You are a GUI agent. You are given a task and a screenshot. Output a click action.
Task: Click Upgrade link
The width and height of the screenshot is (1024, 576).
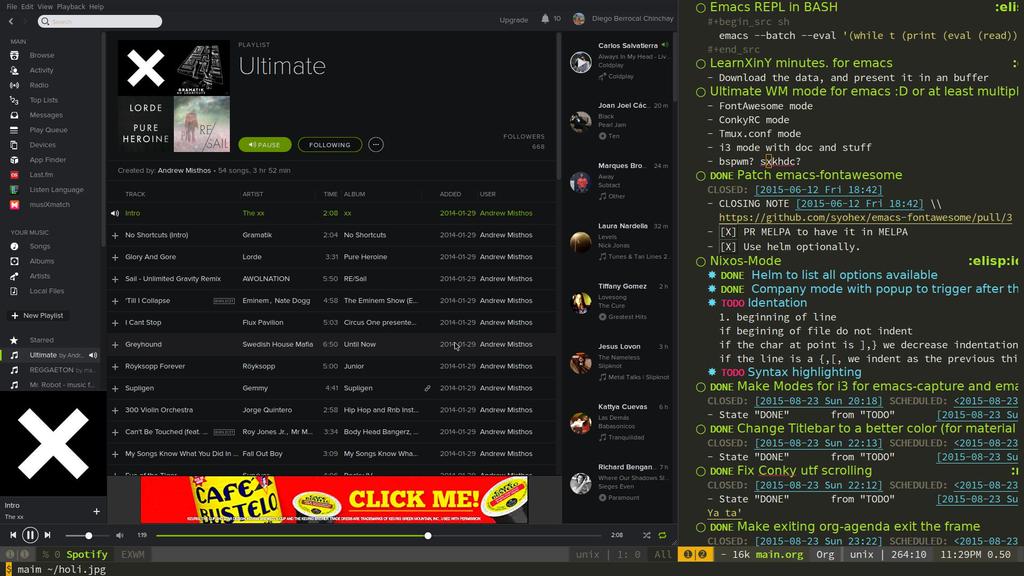click(513, 20)
